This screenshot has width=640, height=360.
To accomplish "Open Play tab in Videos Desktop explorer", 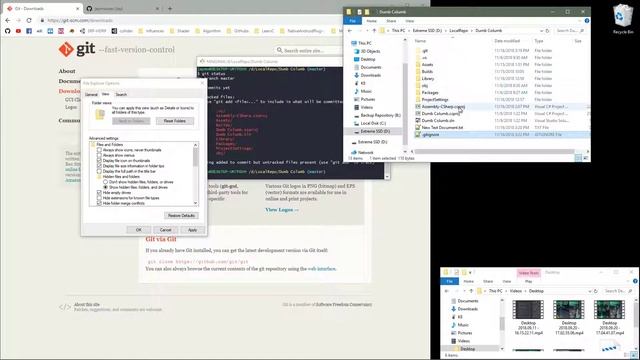I will click(528, 281).
